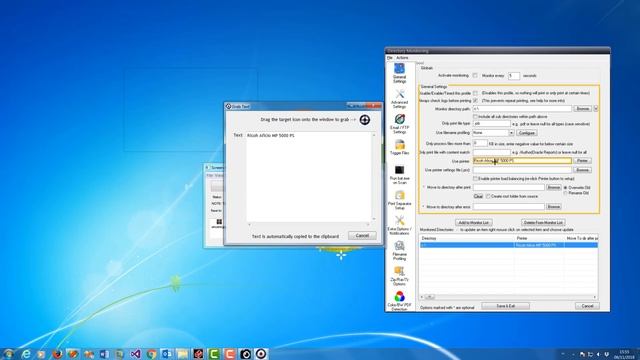Click Browse for move after error directory
This screenshot has width=640, height=360.
(x=554, y=207)
